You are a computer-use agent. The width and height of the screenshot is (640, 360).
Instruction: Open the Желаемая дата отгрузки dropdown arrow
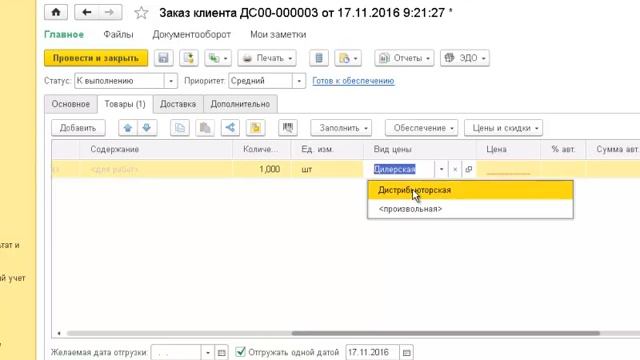coord(207,352)
